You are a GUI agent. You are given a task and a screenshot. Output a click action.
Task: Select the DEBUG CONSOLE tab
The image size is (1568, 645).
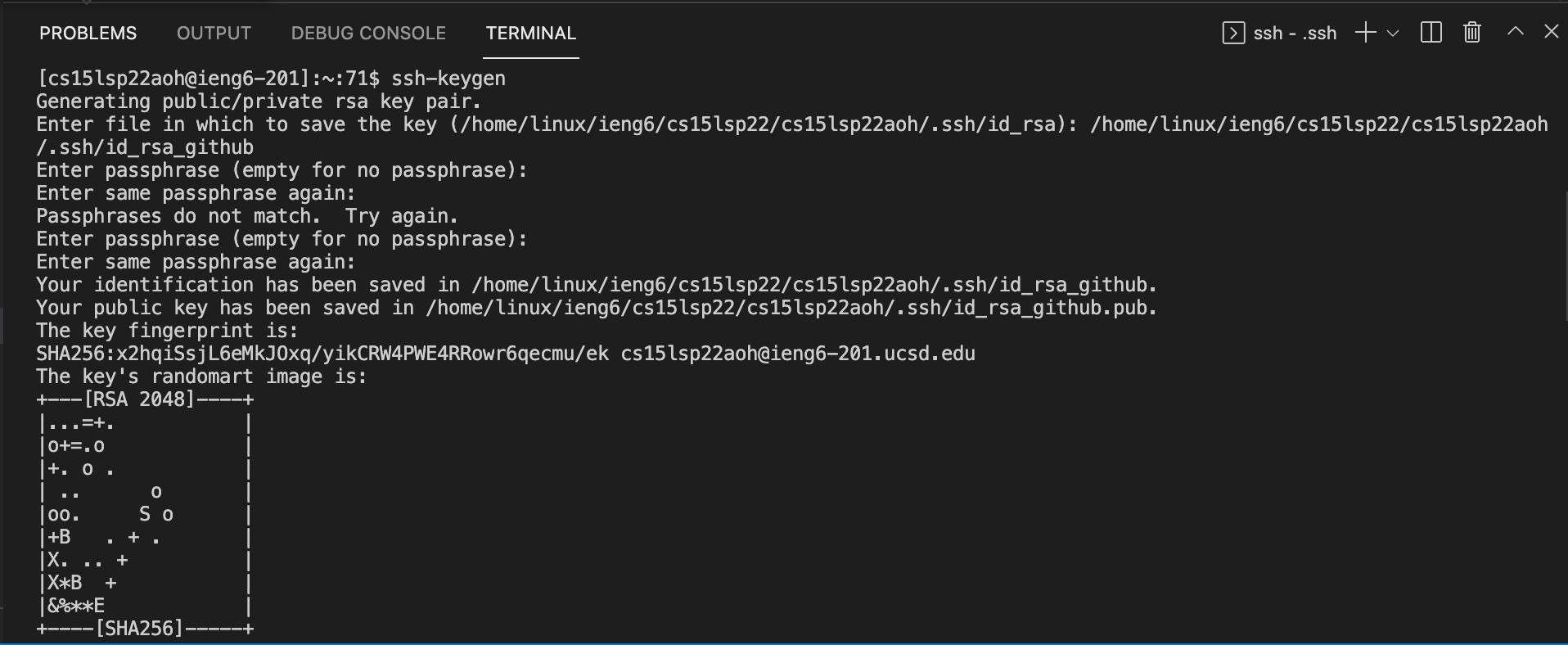tap(368, 34)
